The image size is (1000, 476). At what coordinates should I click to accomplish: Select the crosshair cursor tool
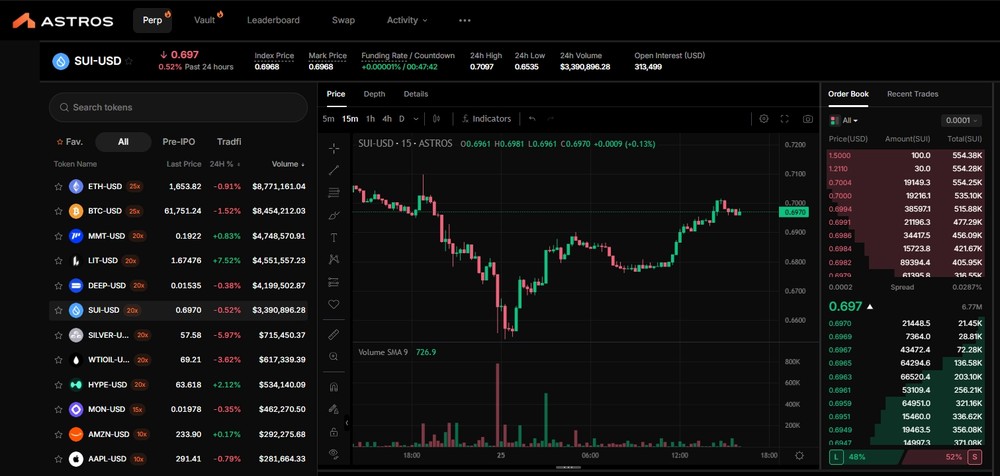click(x=334, y=148)
